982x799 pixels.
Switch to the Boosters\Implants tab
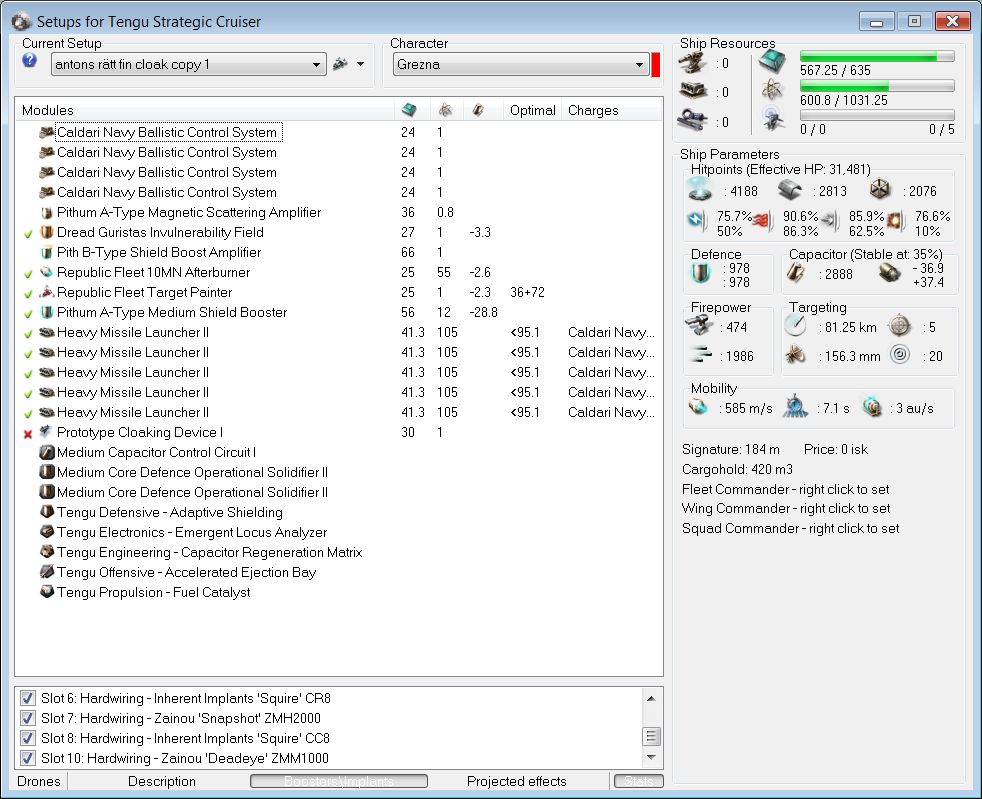click(x=339, y=781)
